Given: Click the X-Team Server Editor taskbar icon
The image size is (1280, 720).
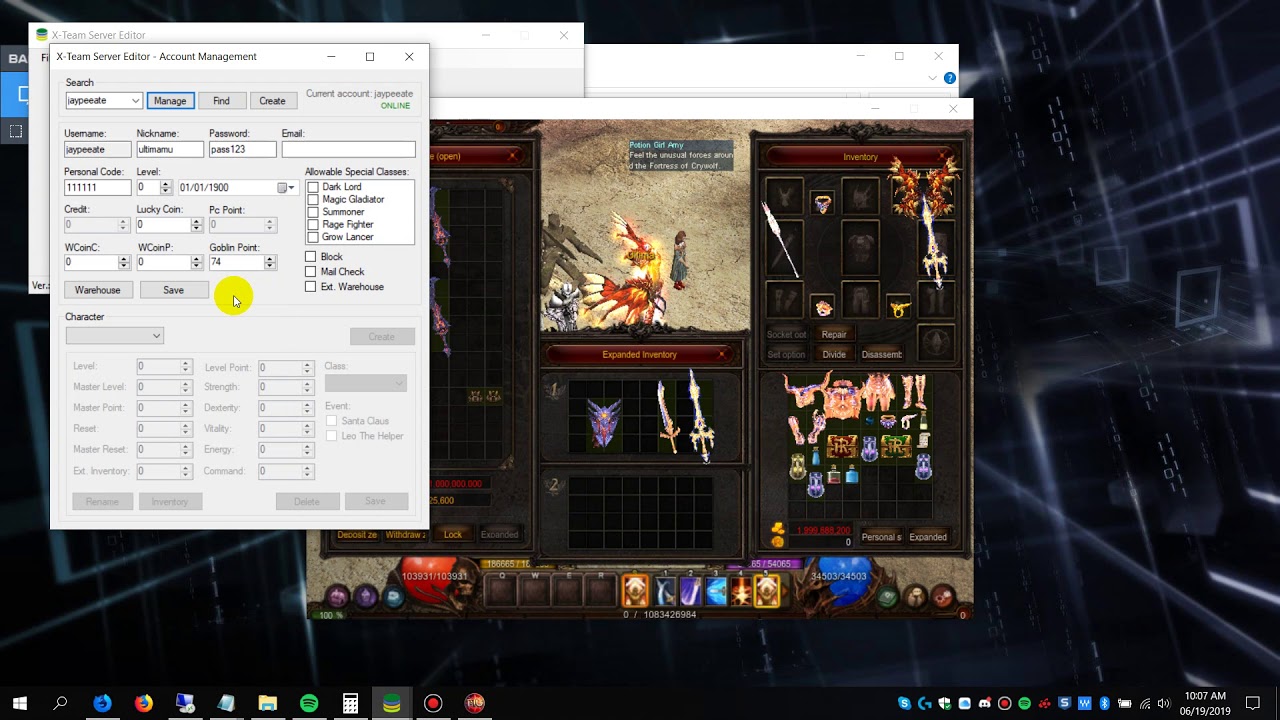Looking at the screenshot, I should coord(391,703).
